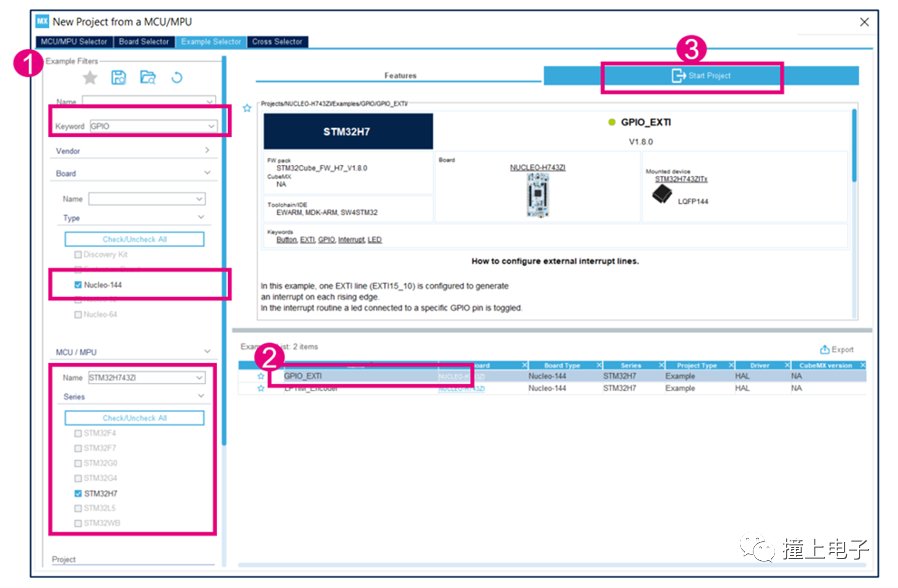Click Check/Uncheck All under board Type
The width and height of the screenshot is (898, 588).
(135, 239)
